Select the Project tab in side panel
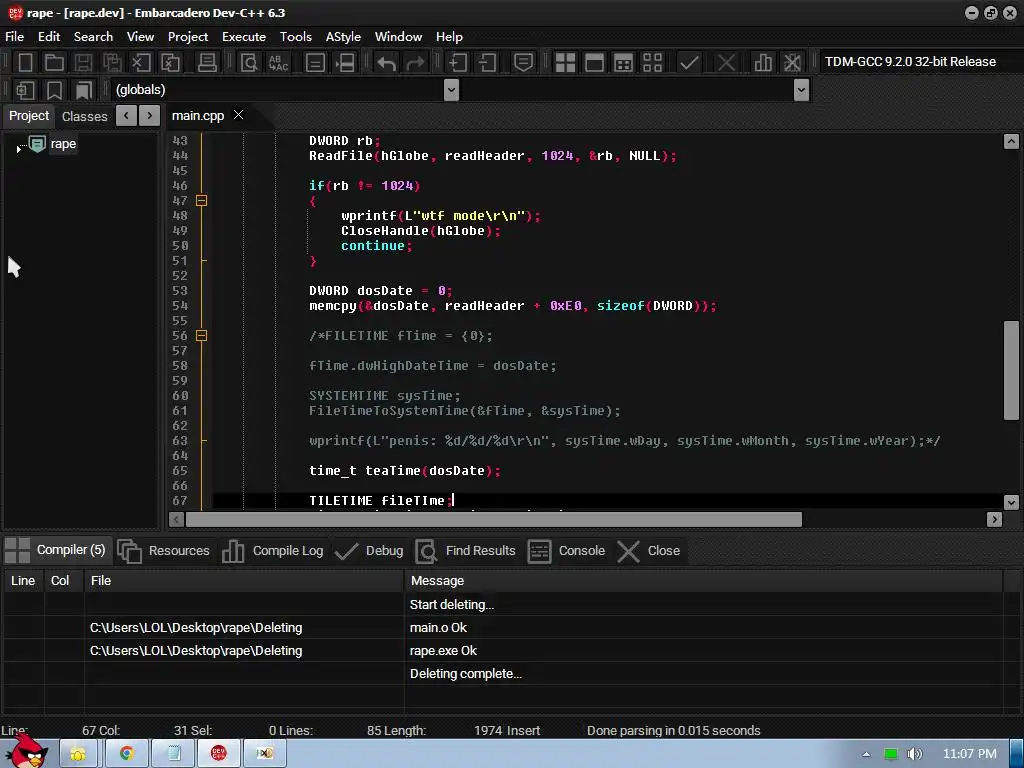Screen dimensions: 1024x768 point(29,116)
